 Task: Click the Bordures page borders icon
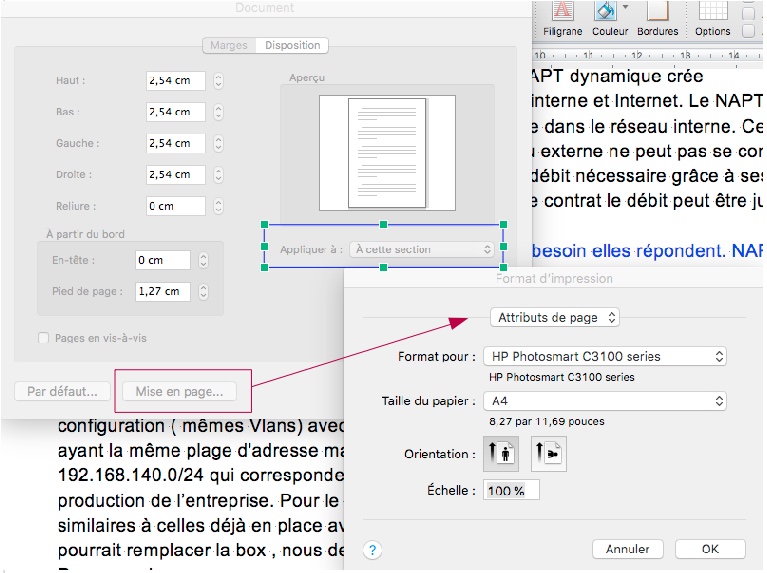657,12
